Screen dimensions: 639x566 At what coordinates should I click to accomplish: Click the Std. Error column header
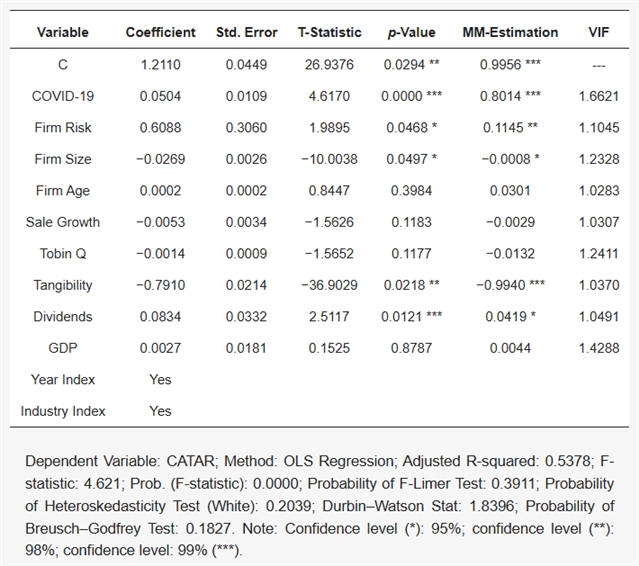(x=246, y=33)
